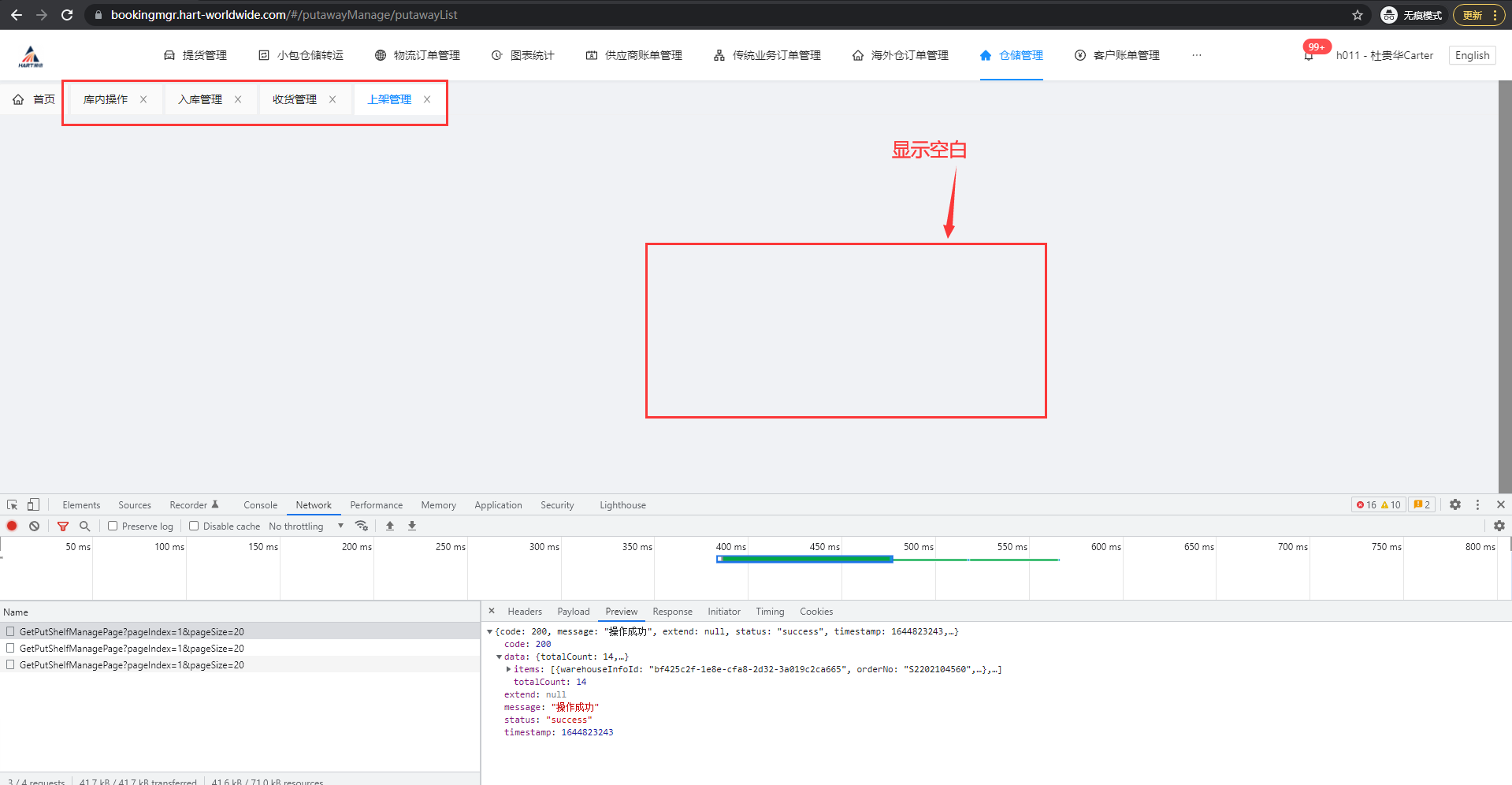Enable Disable cache checkbox
This screenshot has width=1512, height=785.
pos(194,526)
